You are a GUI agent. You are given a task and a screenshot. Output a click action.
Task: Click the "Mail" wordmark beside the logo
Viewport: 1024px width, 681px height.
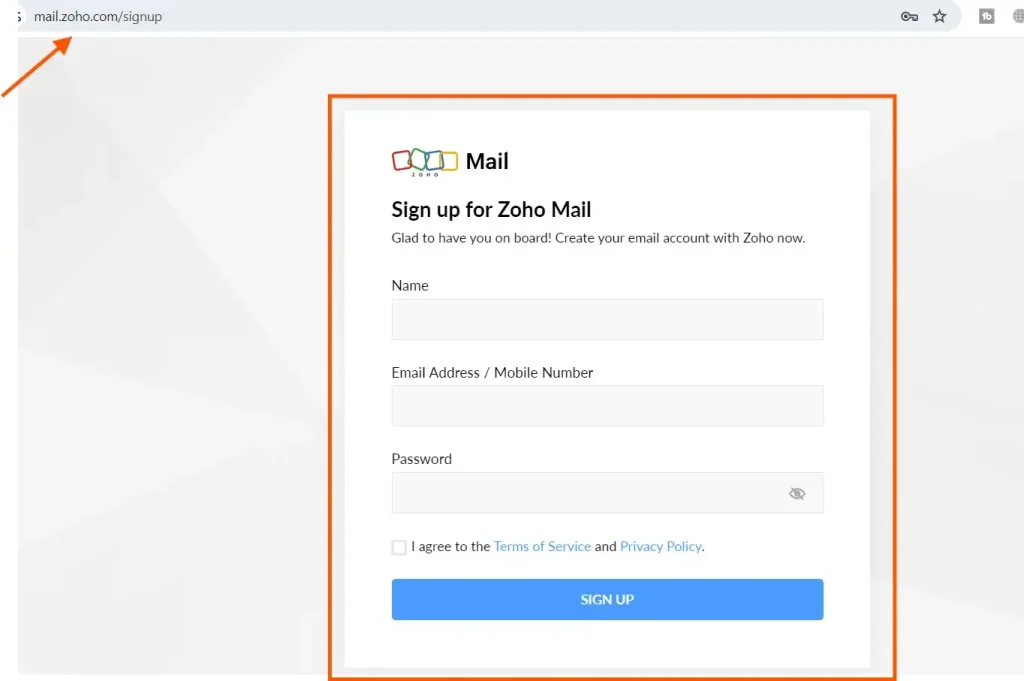pyautogui.click(x=487, y=160)
